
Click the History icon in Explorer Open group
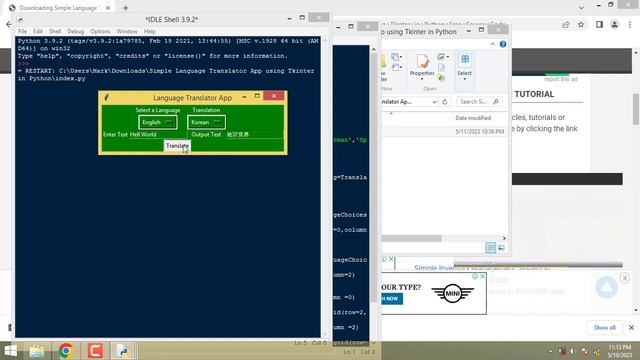pyautogui.click(x=441, y=78)
